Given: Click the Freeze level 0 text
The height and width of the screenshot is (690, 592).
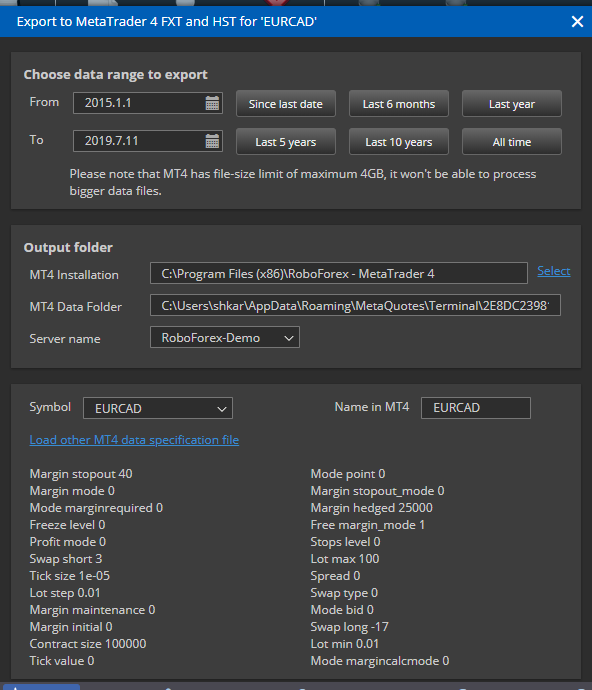Looking at the screenshot, I should tap(67, 525).
